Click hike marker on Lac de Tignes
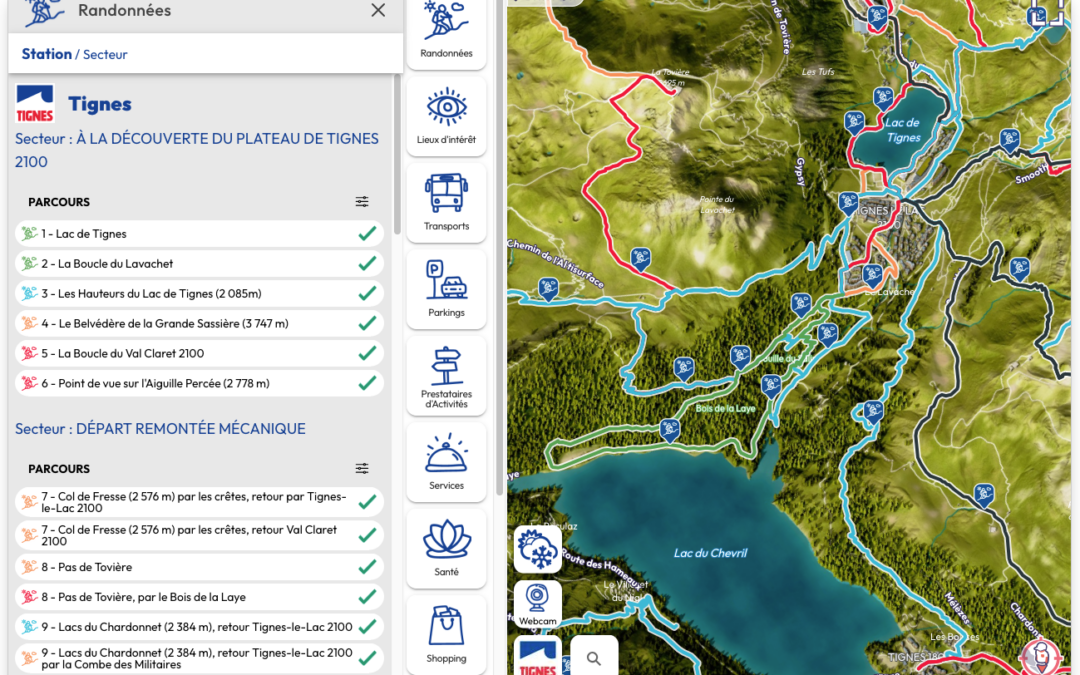 (854, 123)
